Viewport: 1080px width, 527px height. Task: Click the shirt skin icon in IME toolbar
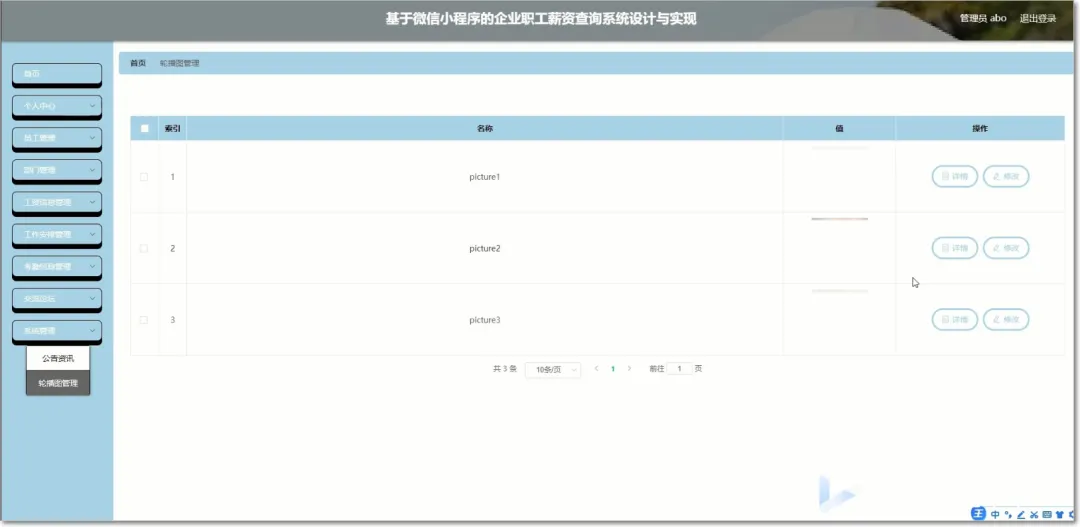[x=1059, y=515]
